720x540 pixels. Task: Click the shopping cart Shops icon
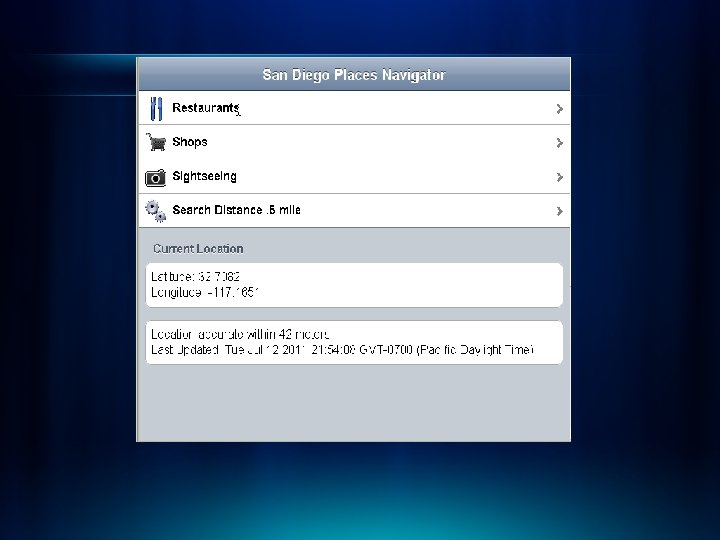156,142
